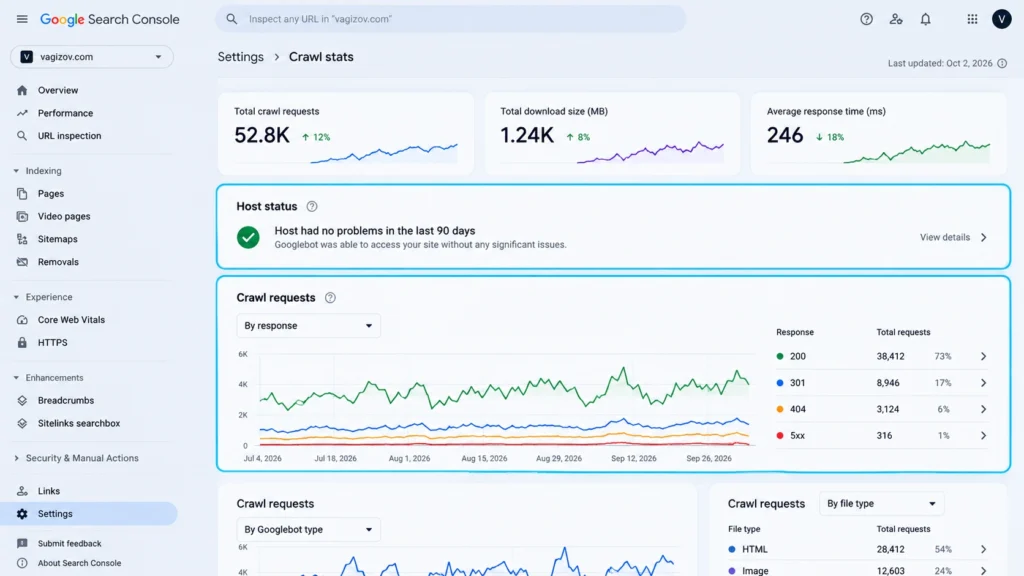Expand the HTML file type row chevron

(x=983, y=549)
